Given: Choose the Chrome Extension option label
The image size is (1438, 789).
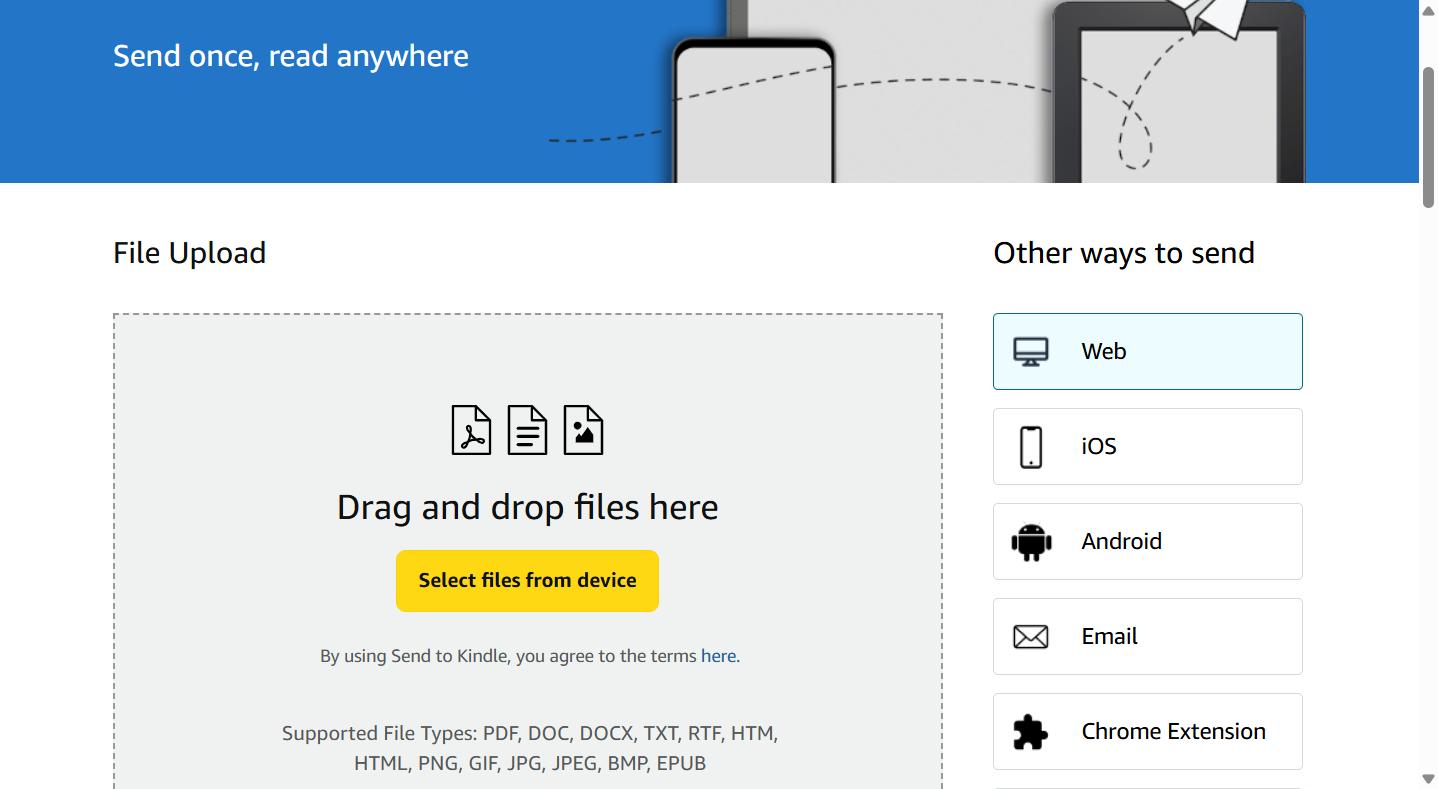Looking at the screenshot, I should click(1174, 731).
